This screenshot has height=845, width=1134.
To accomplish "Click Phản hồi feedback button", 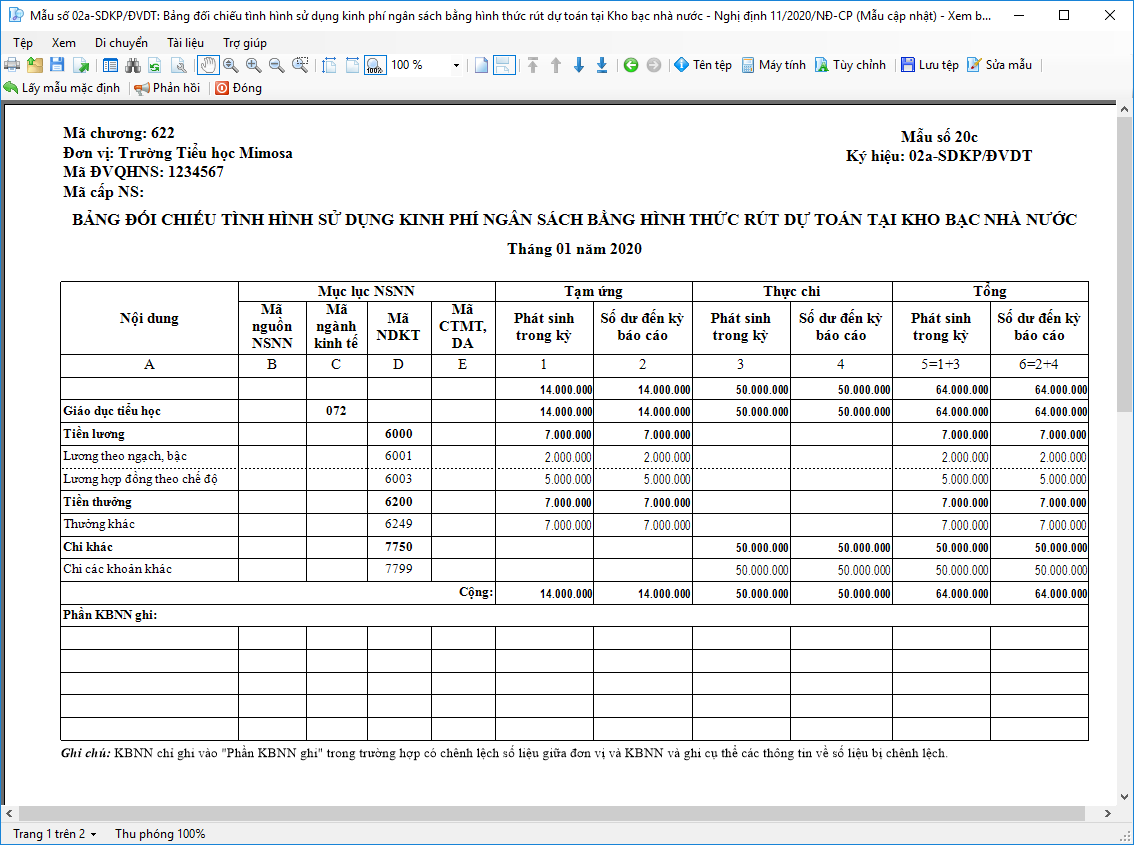I will click(x=167, y=88).
